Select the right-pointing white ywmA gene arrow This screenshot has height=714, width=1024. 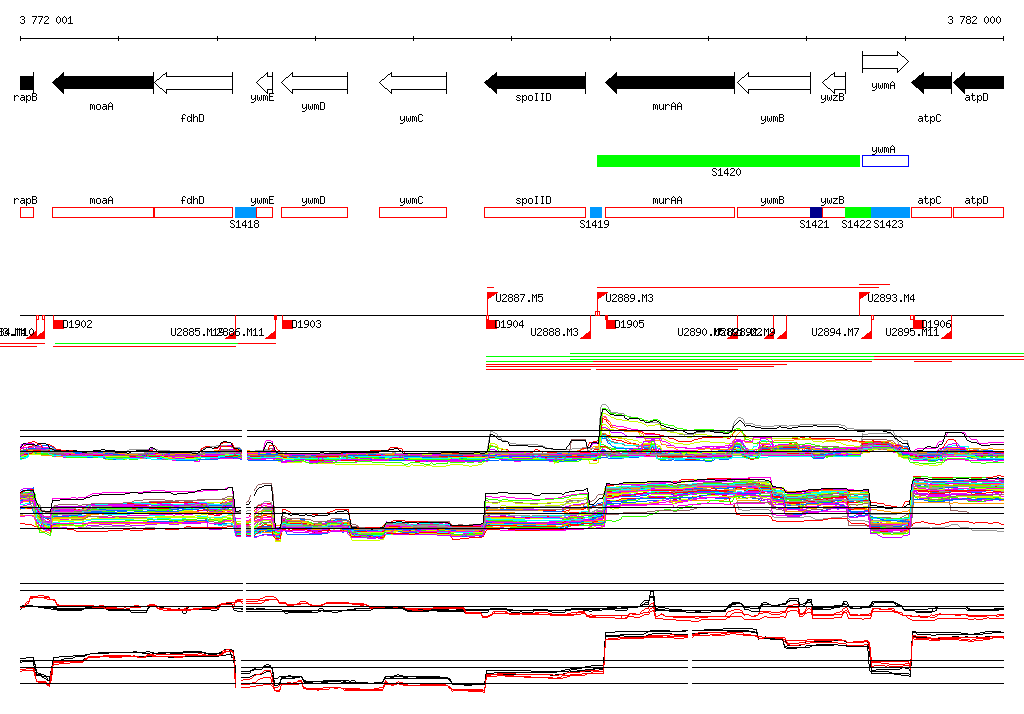[885, 62]
